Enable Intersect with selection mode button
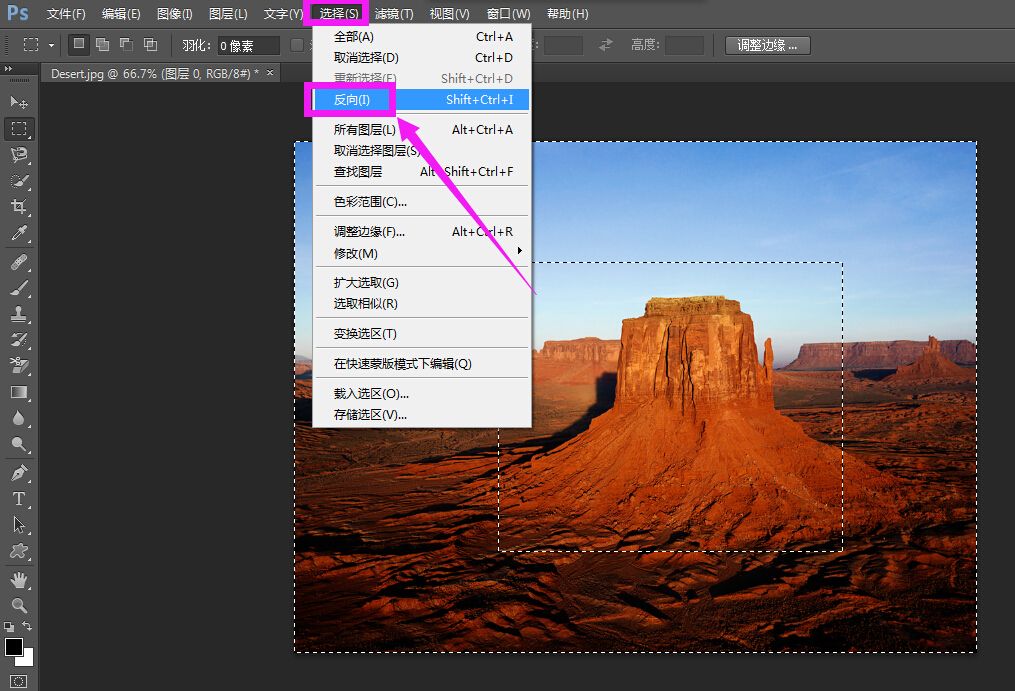The width and height of the screenshot is (1015, 691). pos(150,44)
